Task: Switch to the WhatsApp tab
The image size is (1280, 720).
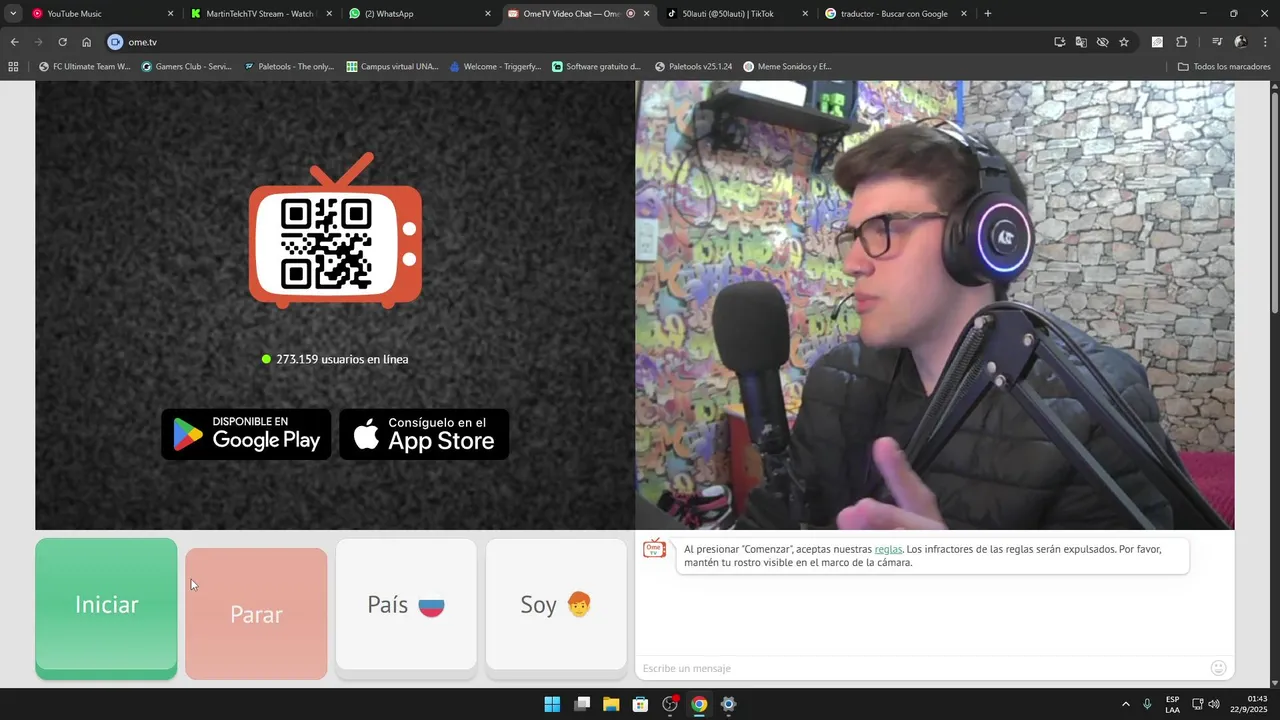Action: tap(418, 14)
